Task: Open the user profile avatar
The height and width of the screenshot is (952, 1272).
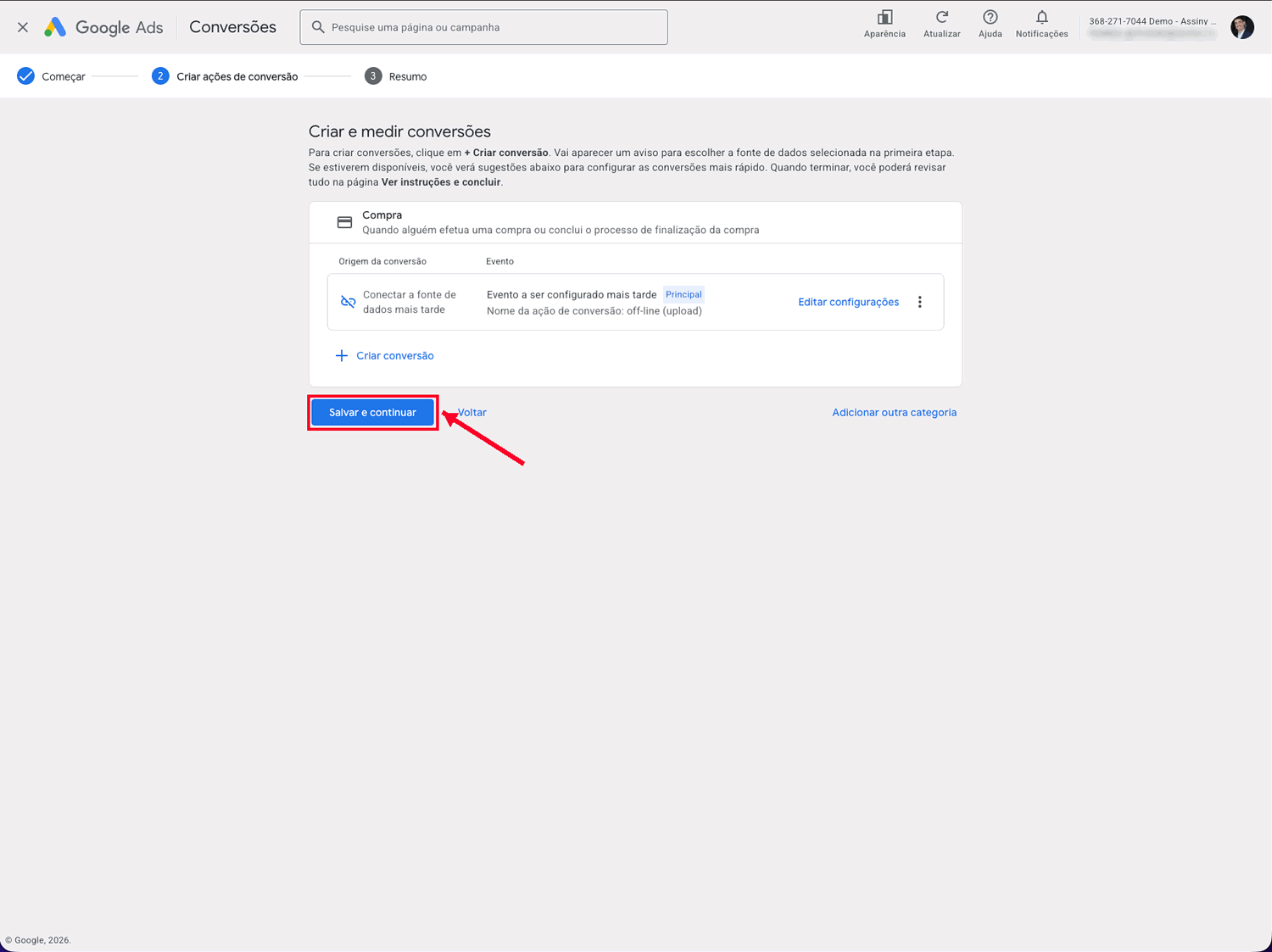Action: click(1242, 27)
